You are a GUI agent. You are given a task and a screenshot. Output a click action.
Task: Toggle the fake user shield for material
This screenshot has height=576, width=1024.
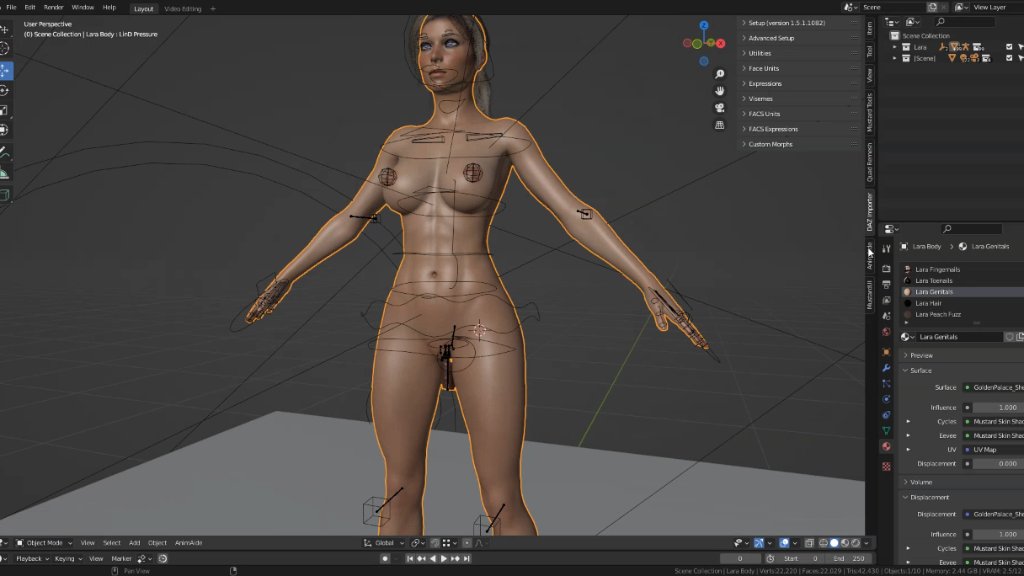click(x=1009, y=337)
